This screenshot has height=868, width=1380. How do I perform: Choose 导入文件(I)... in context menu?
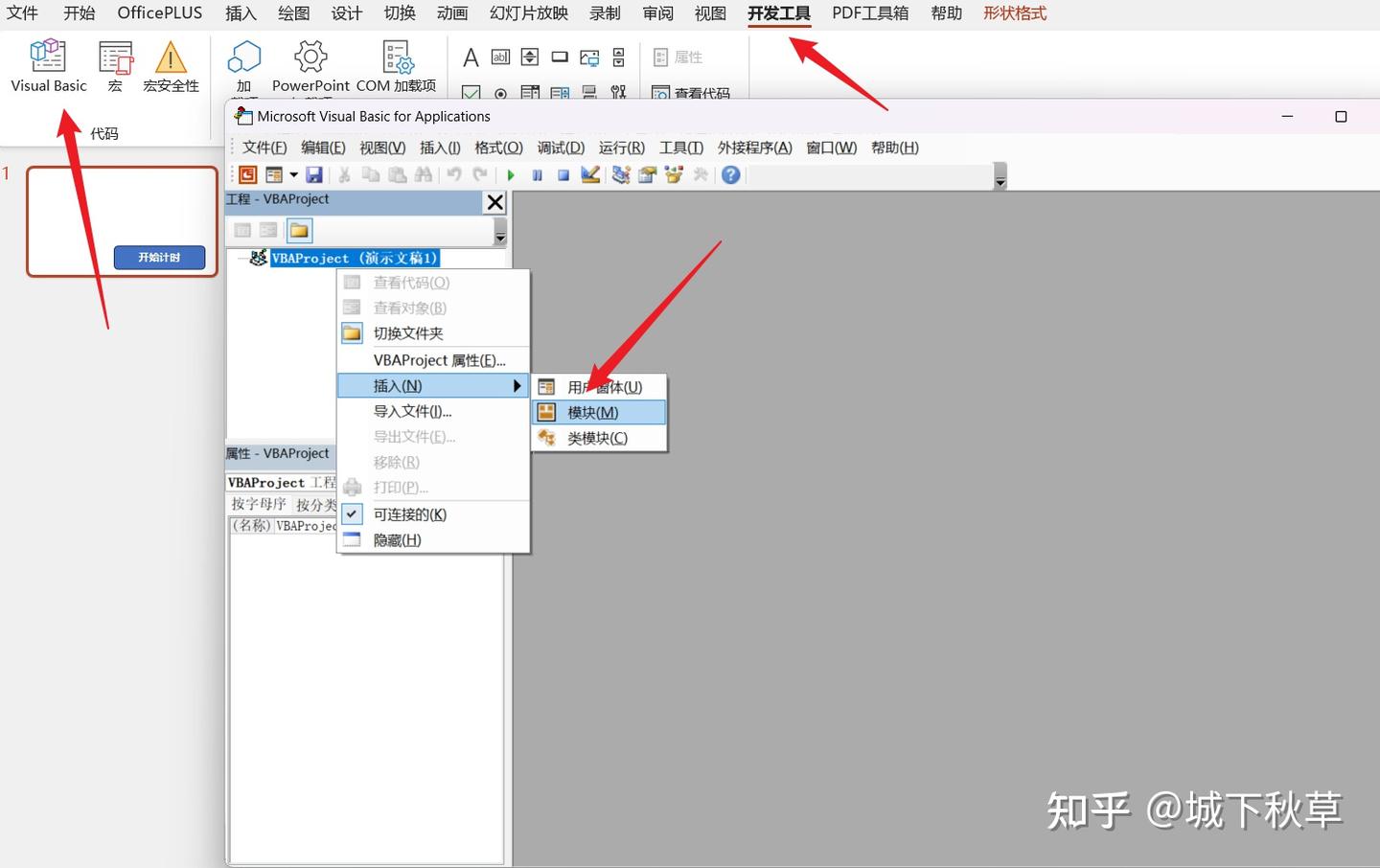coord(433,411)
